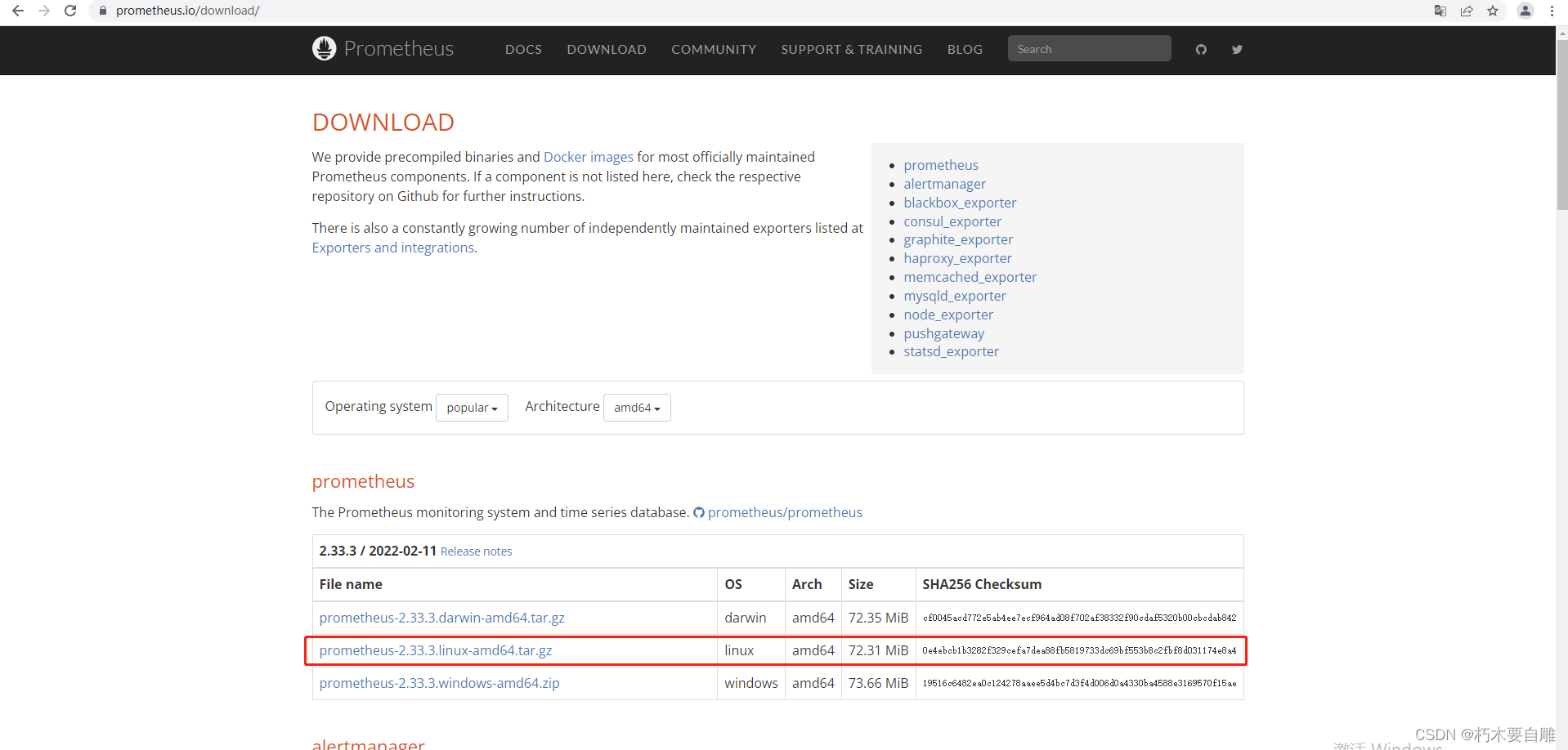The height and width of the screenshot is (750, 1568).
Task: Expand the Architecture amd64 dropdown
Action: coord(637,408)
